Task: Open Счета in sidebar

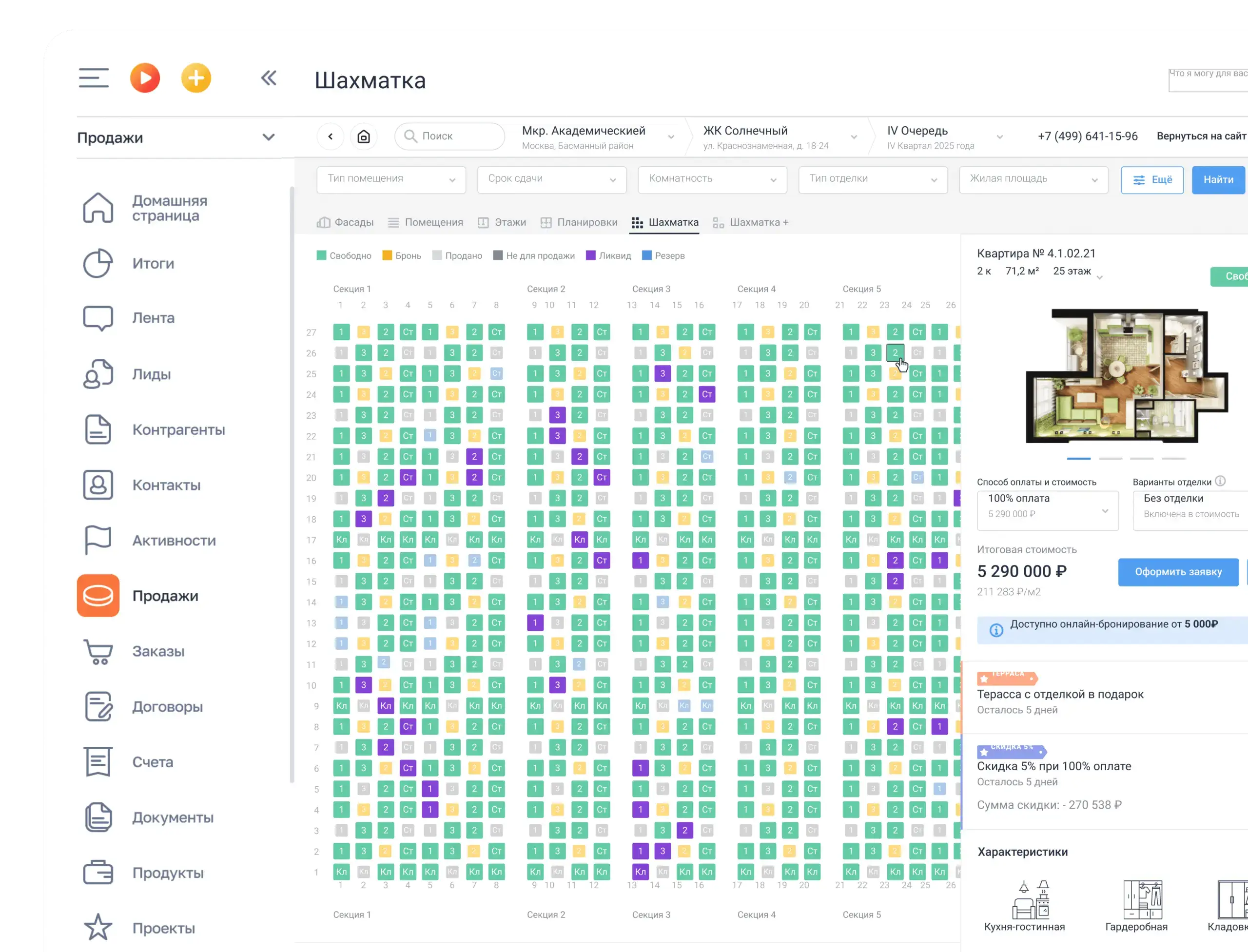Action: pyautogui.click(x=128, y=761)
